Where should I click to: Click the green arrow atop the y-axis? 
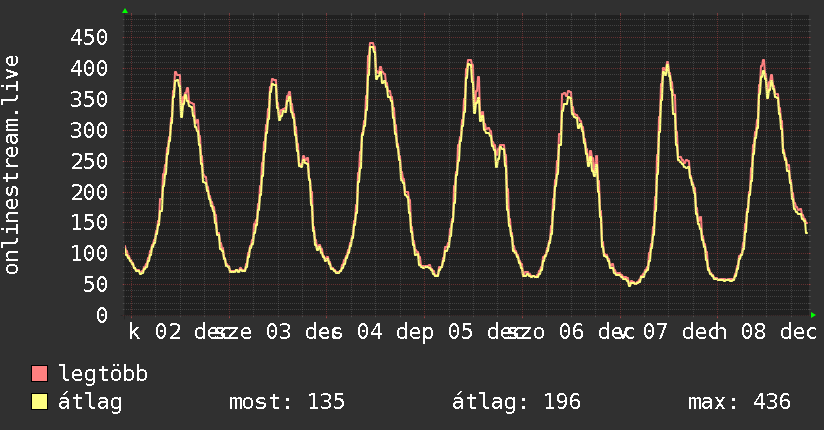pyautogui.click(x=125, y=11)
